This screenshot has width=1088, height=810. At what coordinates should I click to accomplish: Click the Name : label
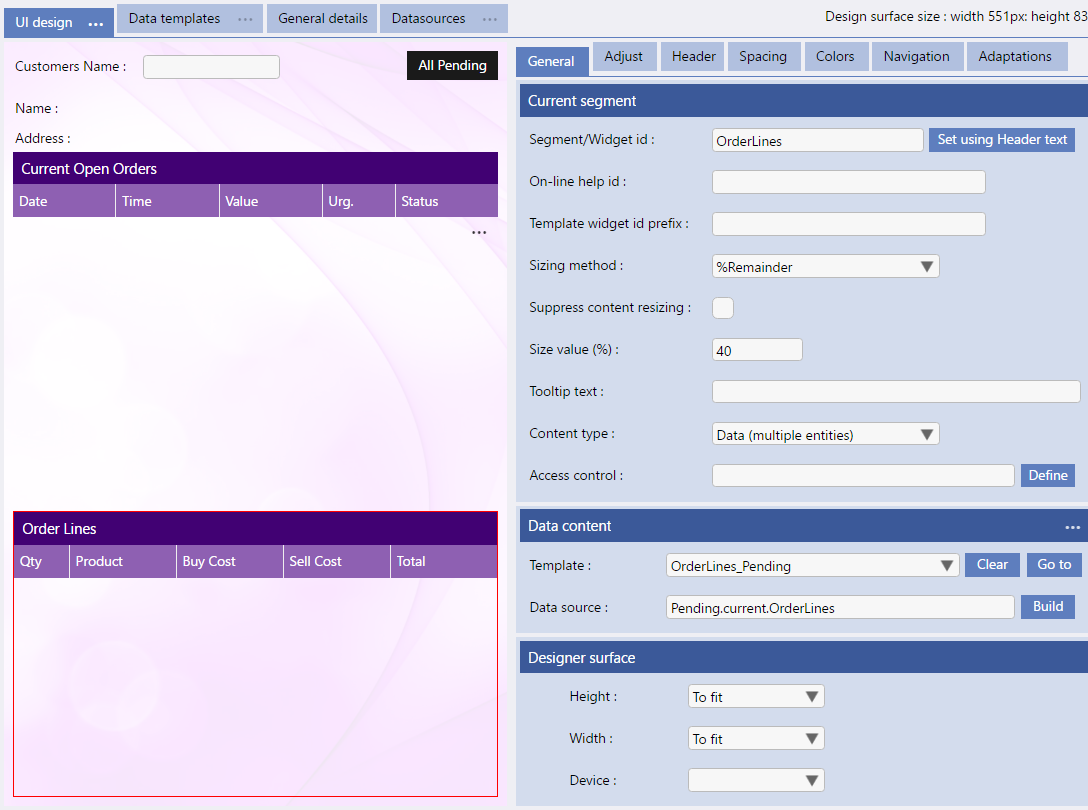coord(37,109)
